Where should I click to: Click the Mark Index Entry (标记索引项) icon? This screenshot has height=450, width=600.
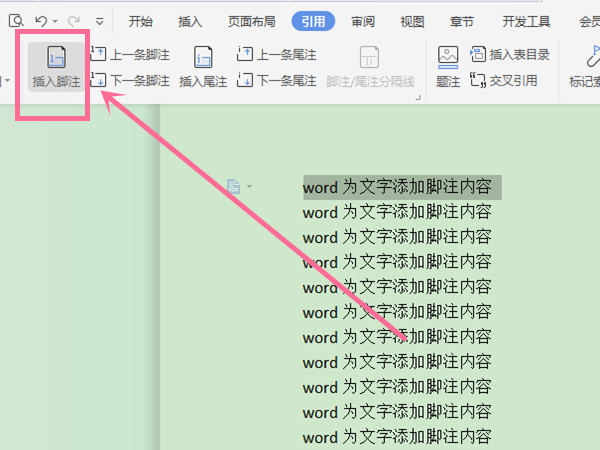coord(583,67)
